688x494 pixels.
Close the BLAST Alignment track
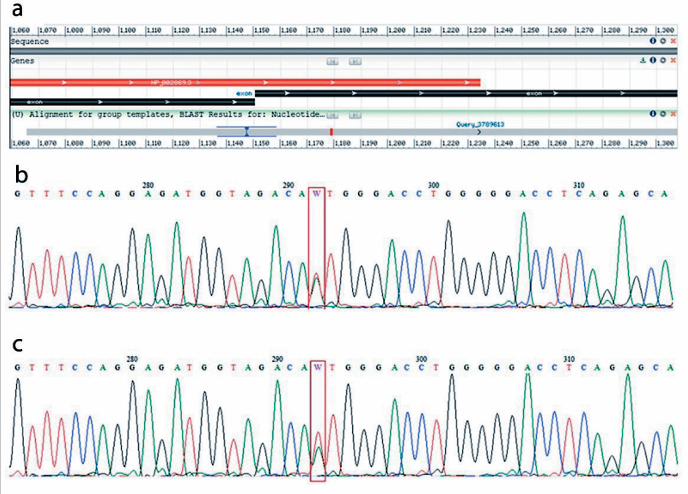[673, 114]
